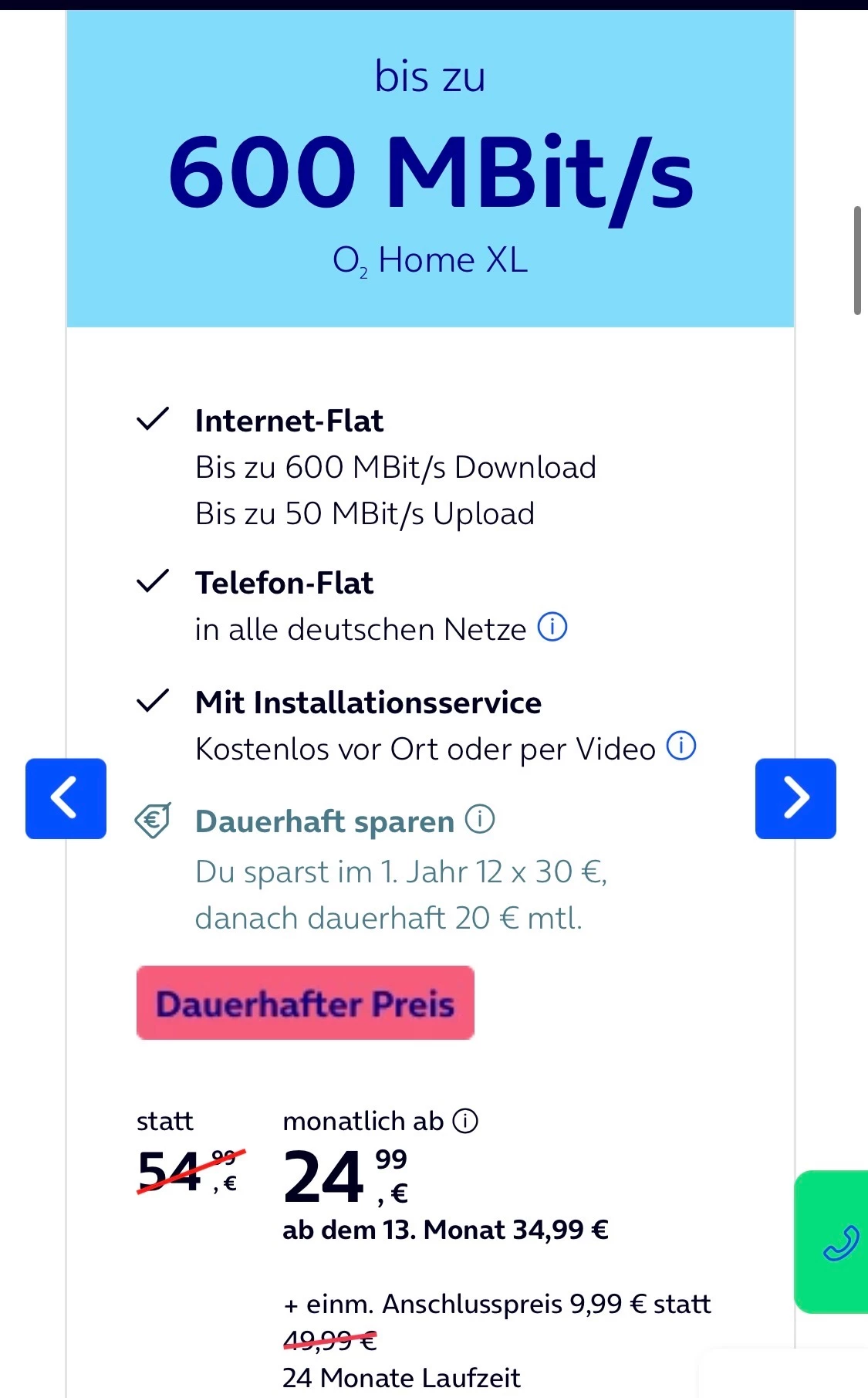The height and width of the screenshot is (1398, 868).
Task: Open info icon beside Dauerhaft sparen
Action: coord(480,819)
